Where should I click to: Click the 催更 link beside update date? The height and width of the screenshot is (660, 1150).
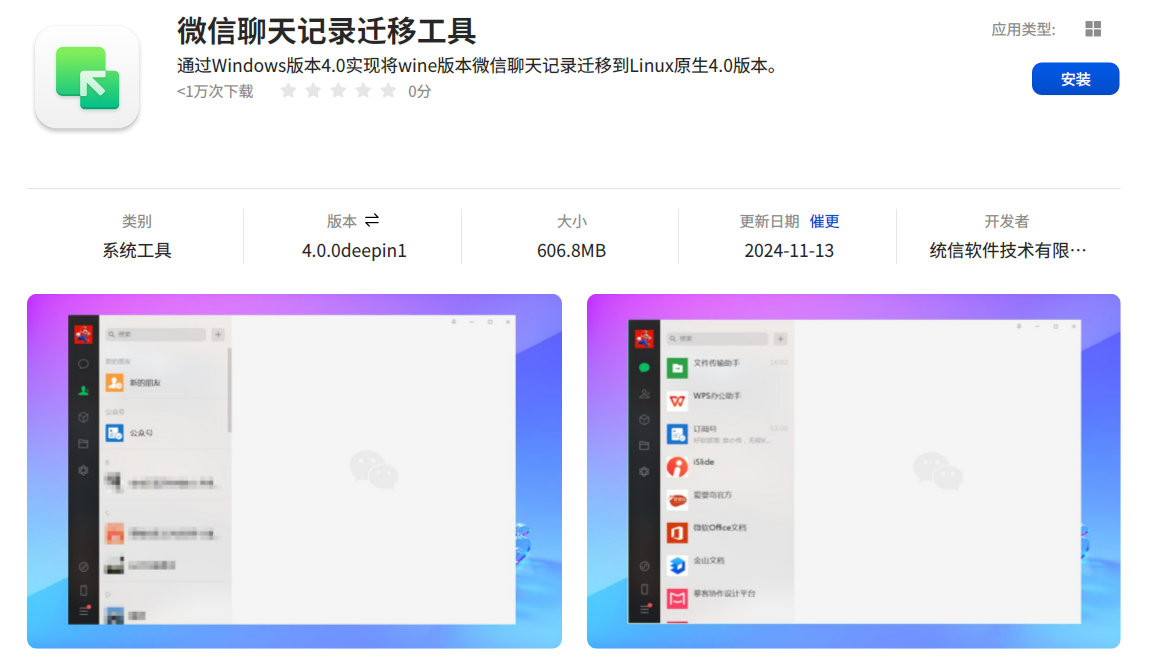(824, 221)
